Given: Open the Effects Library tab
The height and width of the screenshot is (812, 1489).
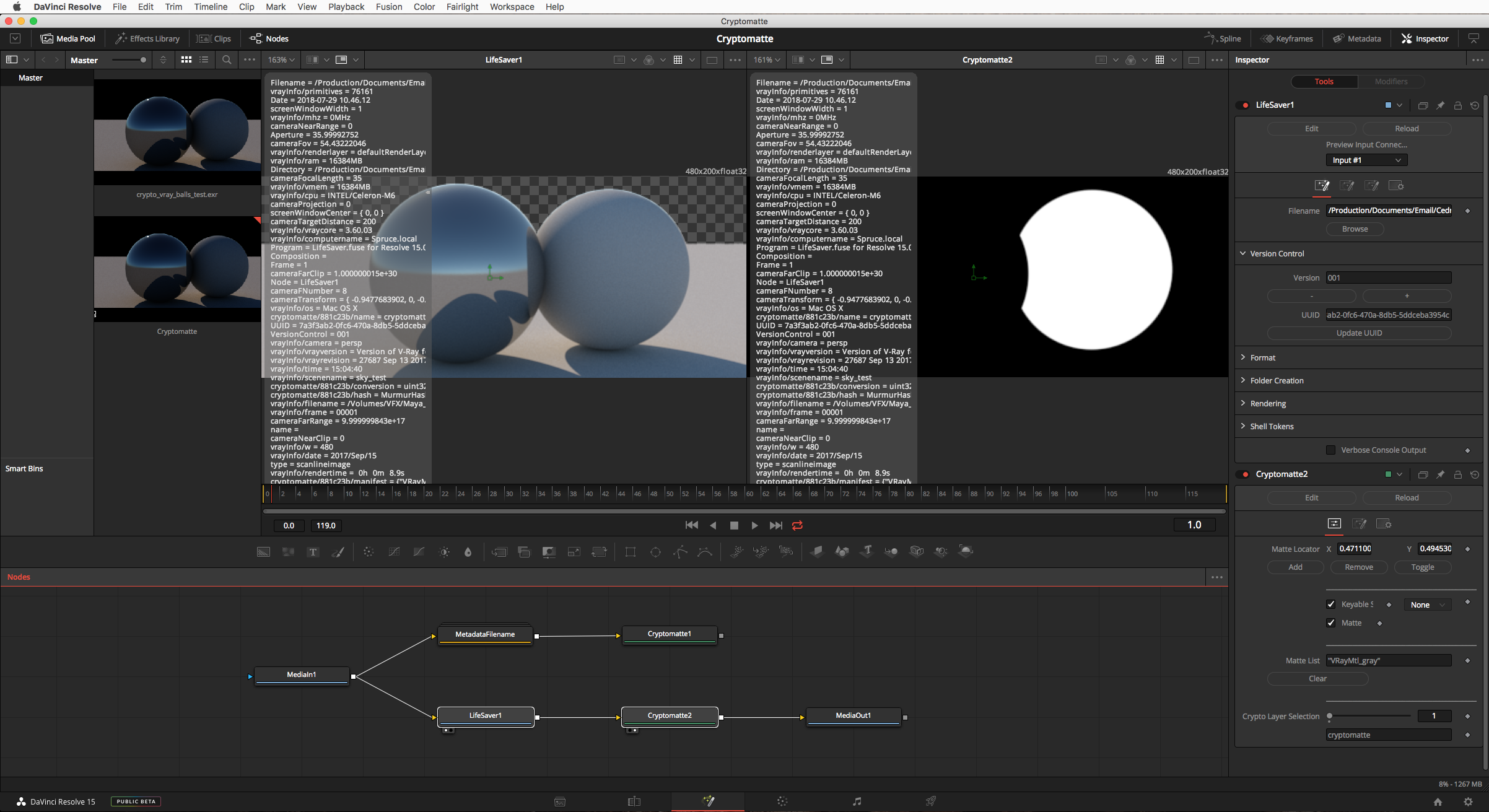Looking at the screenshot, I should (147, 38).
